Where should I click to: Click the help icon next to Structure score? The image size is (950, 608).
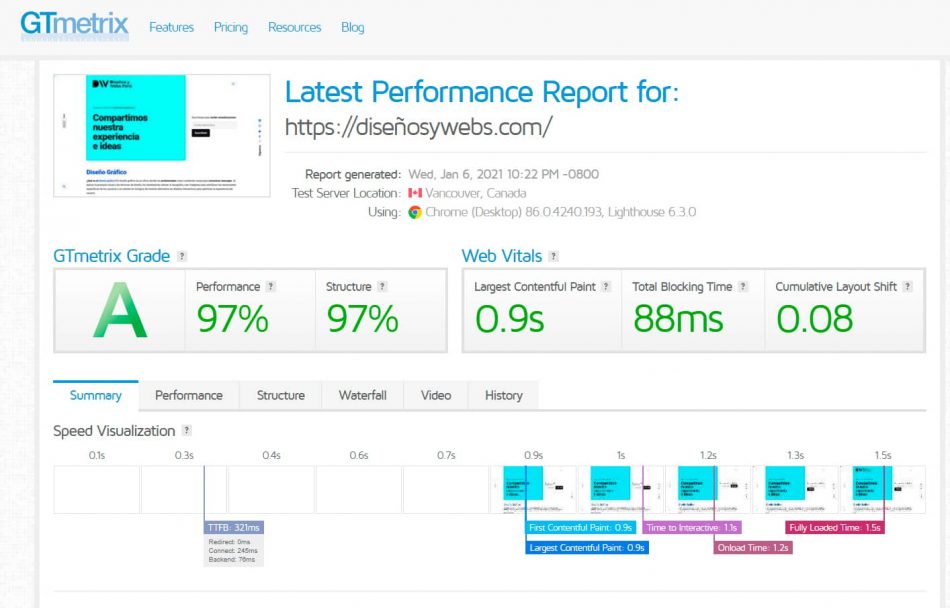(382, 286)
